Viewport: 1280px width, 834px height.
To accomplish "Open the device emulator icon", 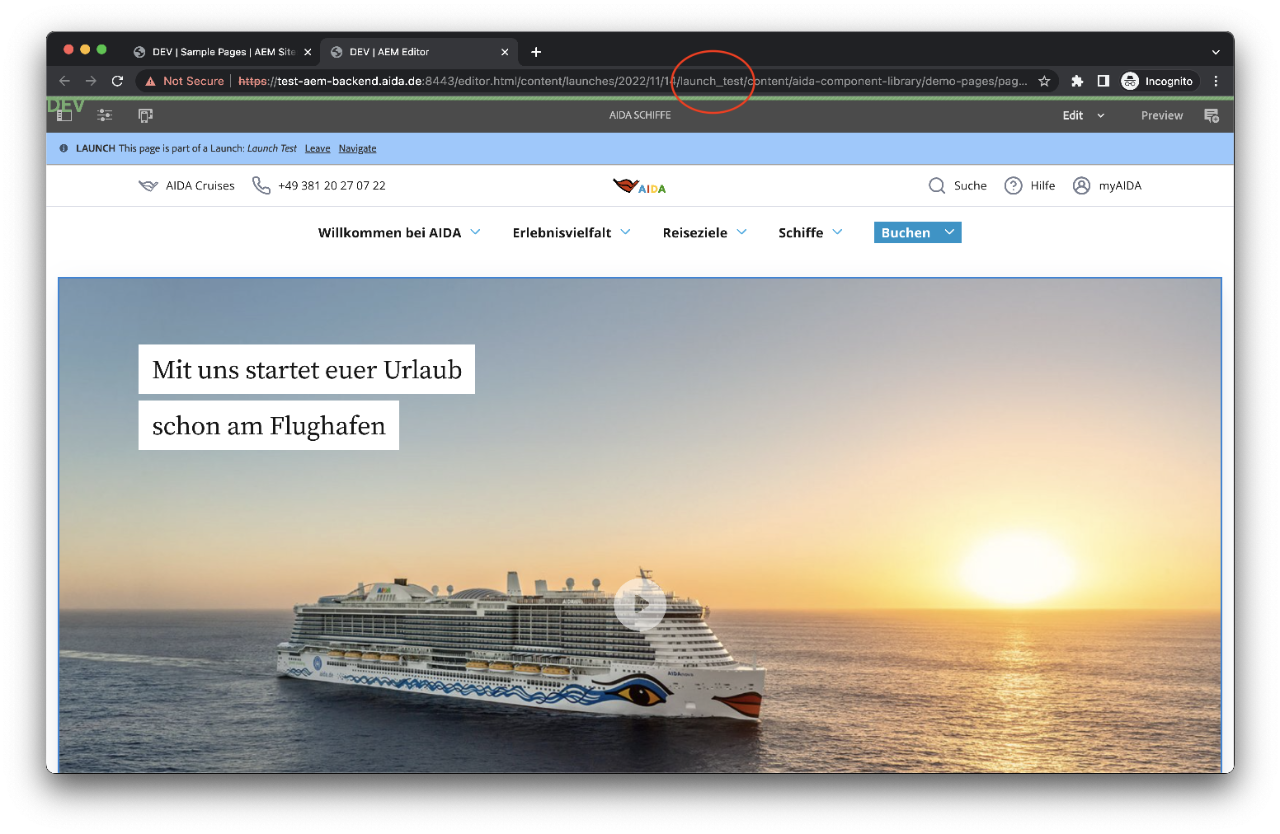I will (145, 115).
